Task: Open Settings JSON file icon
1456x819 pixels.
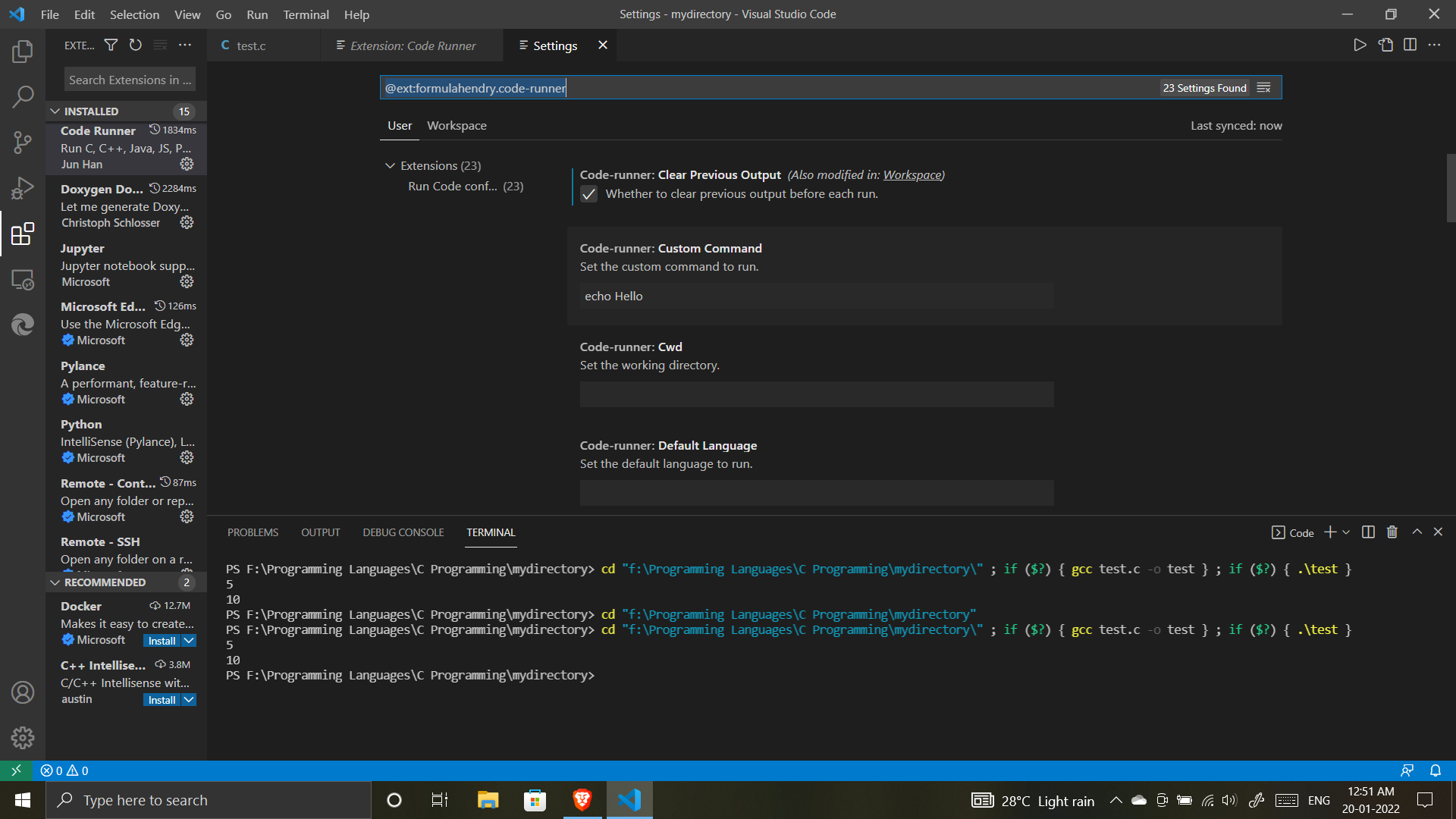Action: pos(1385,45)
